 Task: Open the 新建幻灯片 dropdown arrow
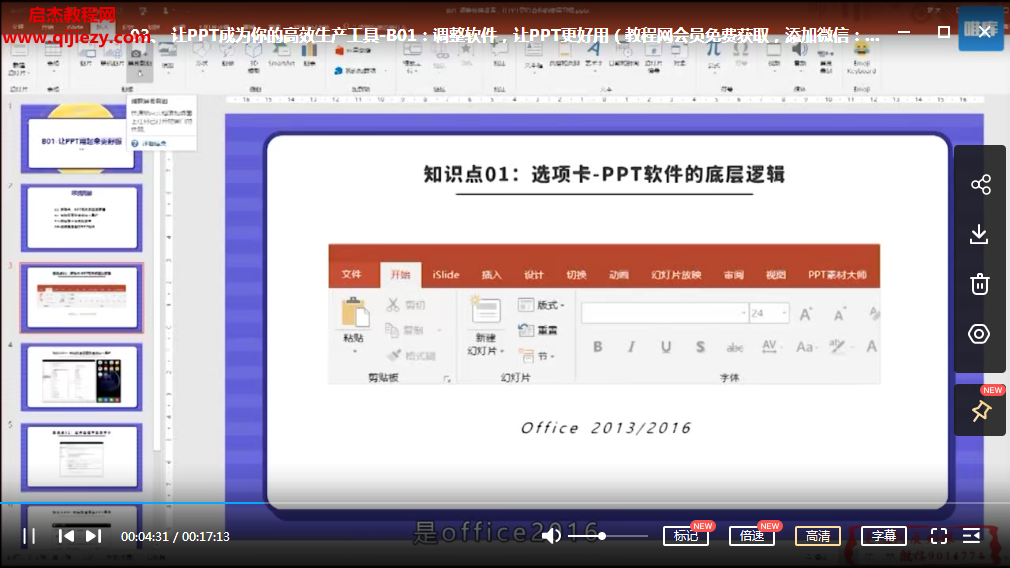(502, 351)
